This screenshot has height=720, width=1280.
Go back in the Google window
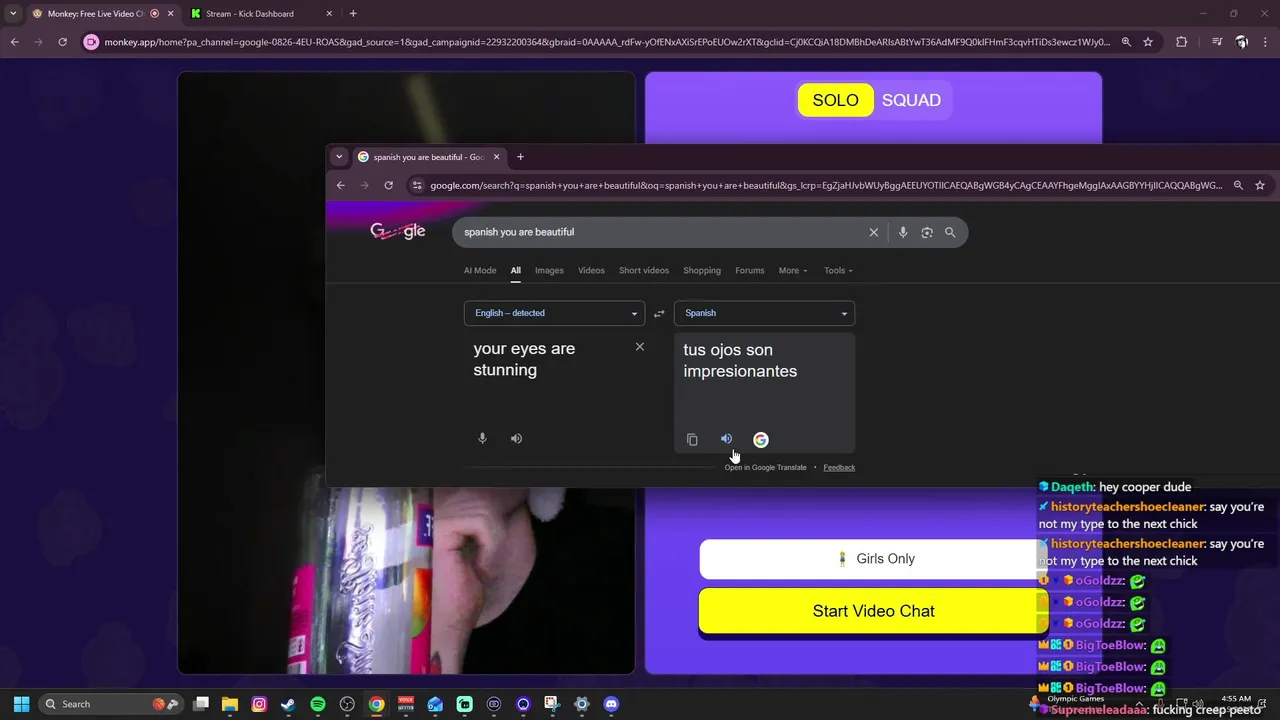pyautogui.click(x=340, y=185)
